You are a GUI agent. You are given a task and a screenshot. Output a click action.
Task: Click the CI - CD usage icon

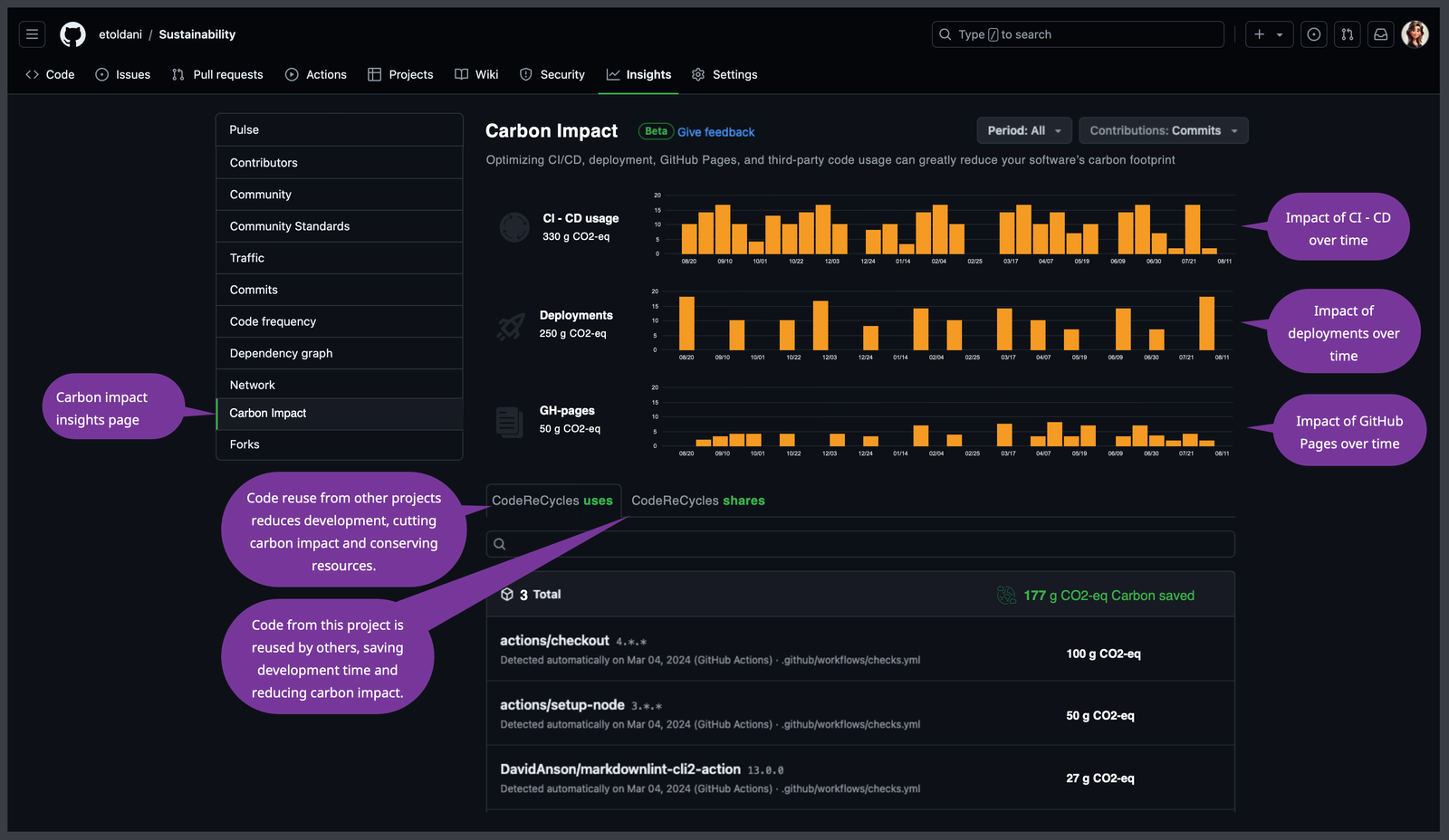click(x=513, y=227)
